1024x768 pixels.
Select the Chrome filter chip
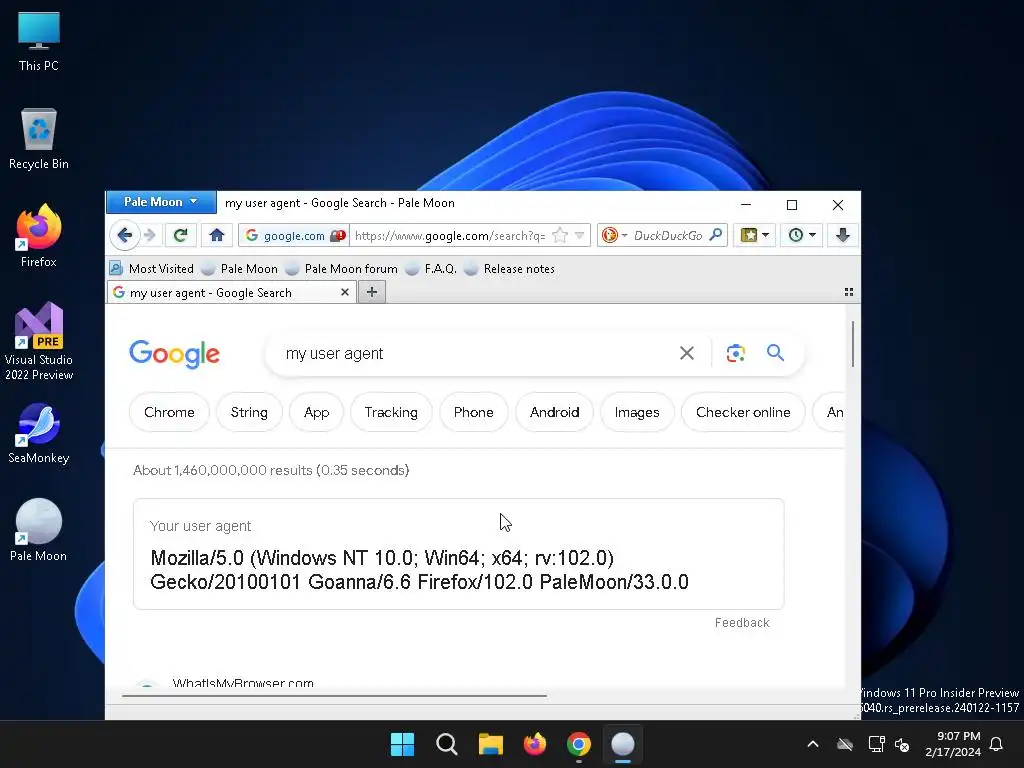(x=169, y=412)
